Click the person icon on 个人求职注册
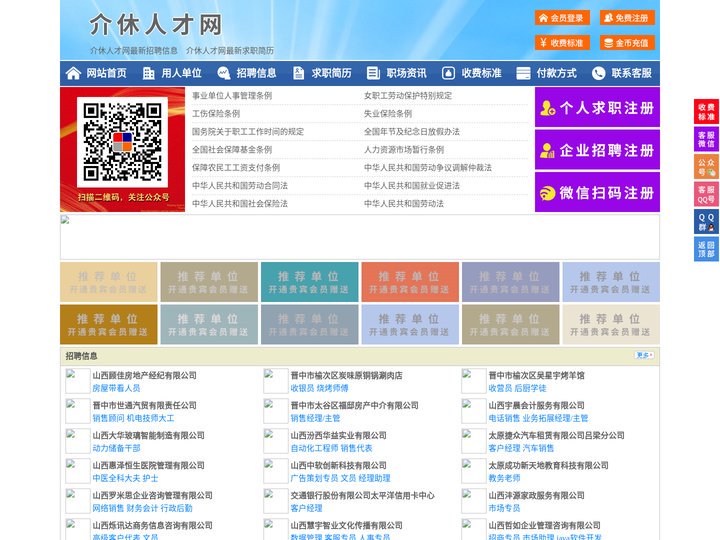The image size is (720, 540). [547, 108]
